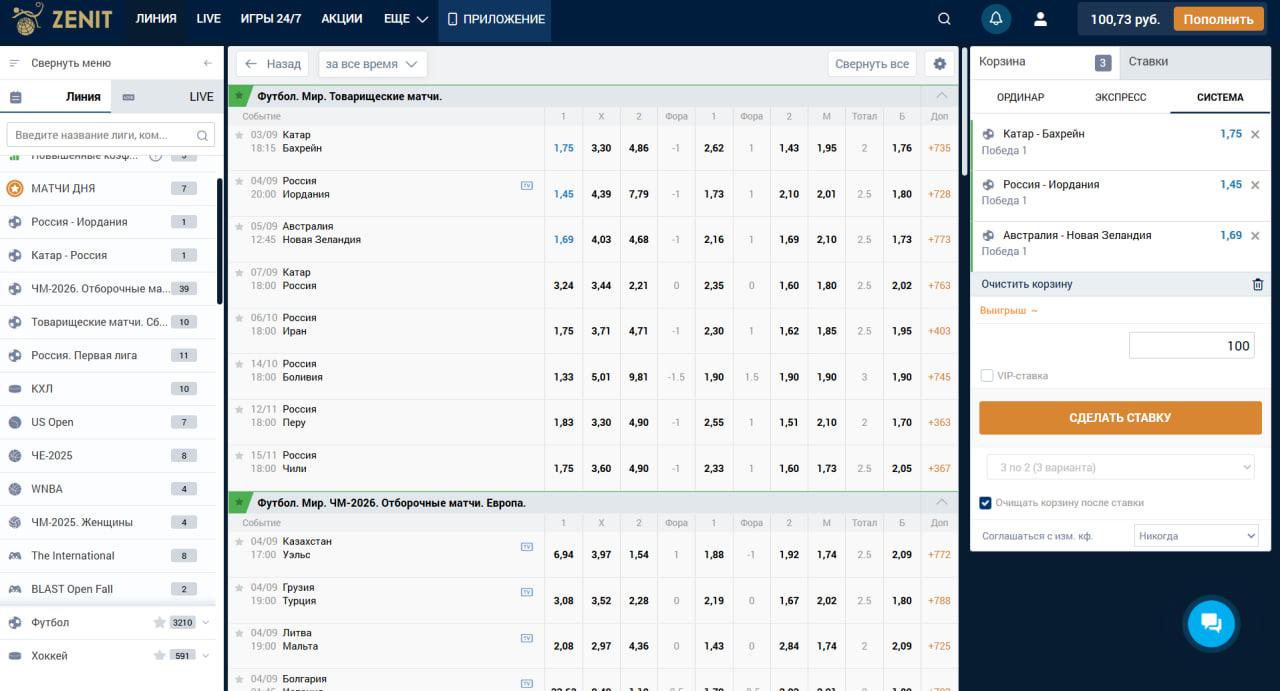The height and width of the screenshot is (691, 1280).
Task: Open notifications bell
Action: pyautogui.click(x=996, y=19)
